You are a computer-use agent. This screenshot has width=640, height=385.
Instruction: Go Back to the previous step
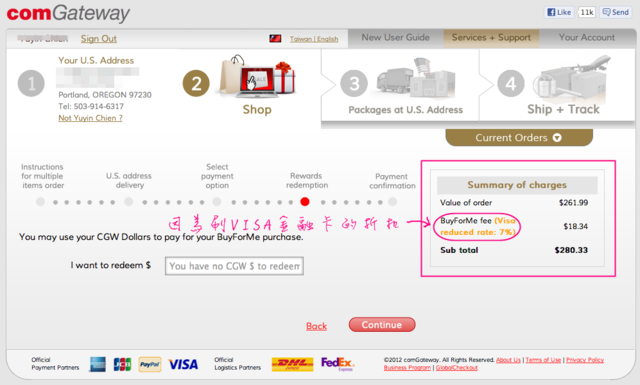pyautogui.click(x=316, y=326)
